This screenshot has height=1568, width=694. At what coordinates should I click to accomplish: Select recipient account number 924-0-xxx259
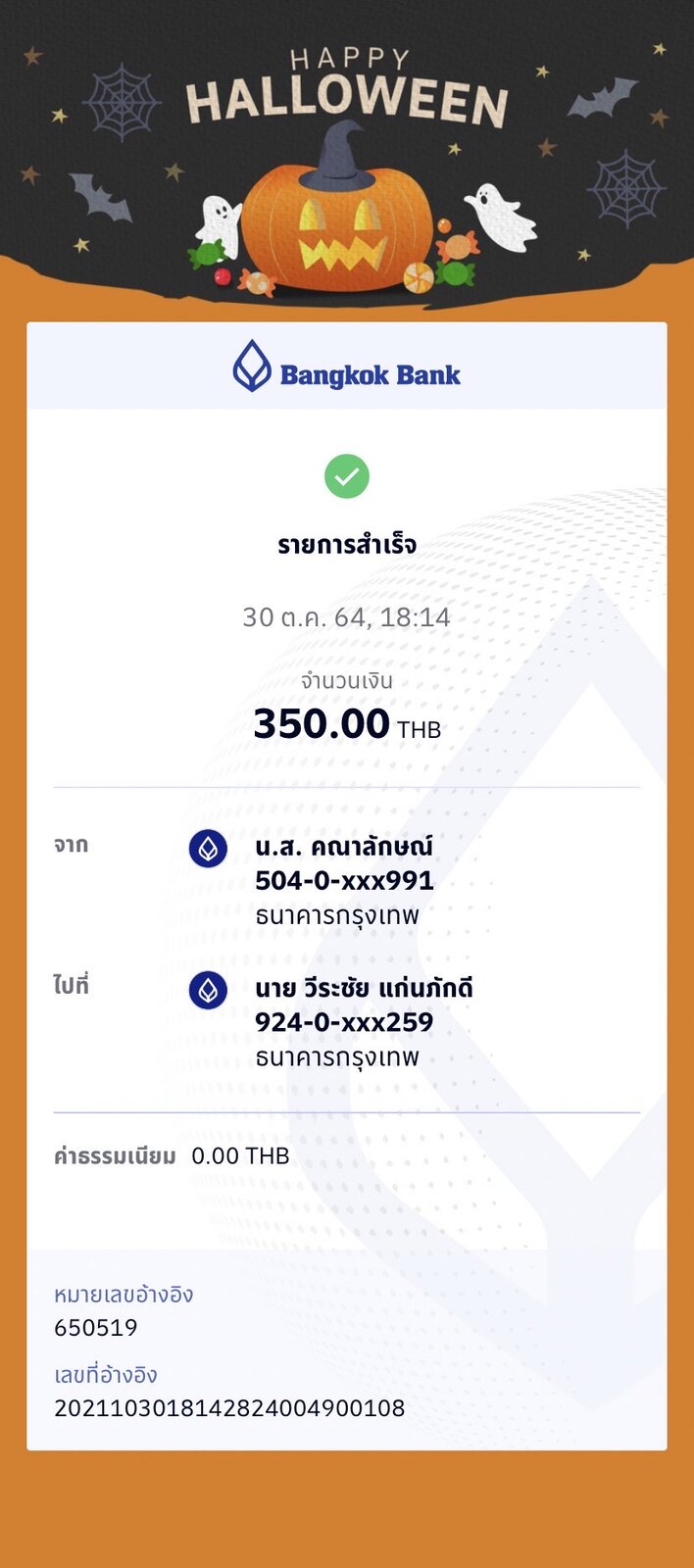pos(344,1023)
